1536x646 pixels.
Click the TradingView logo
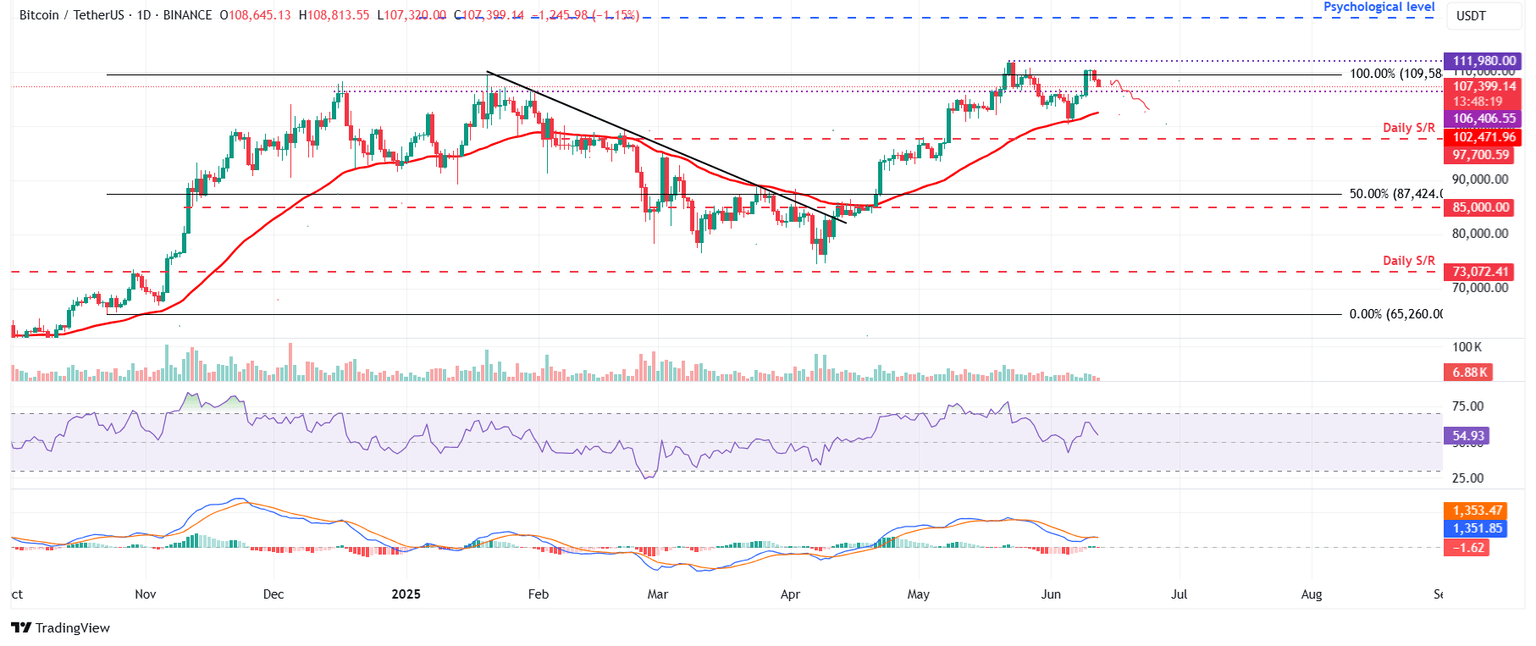[x=60, y=628]
